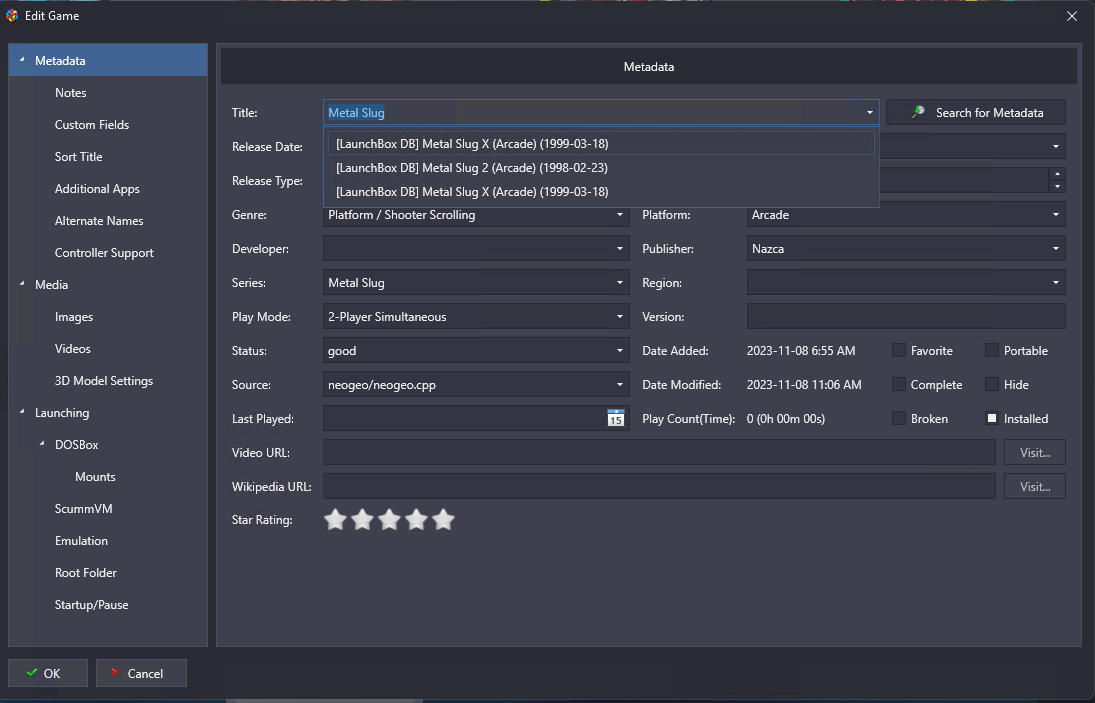Collapse the Launching tree node arrow
The height and width of the screenshot is (703, 1095).
pyautogui.click(x=22, y=412)
